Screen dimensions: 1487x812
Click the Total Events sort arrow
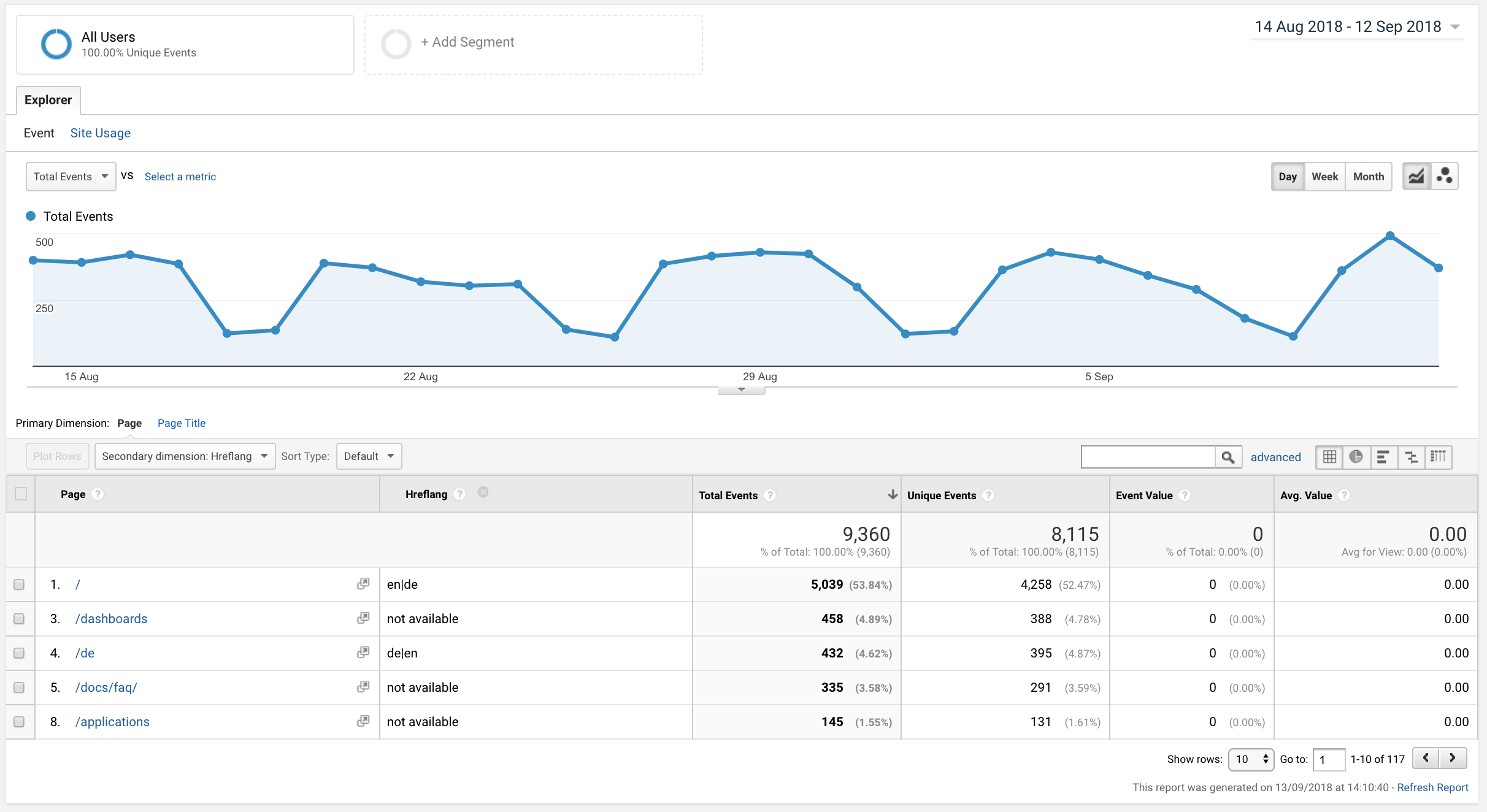click(892, 495)
